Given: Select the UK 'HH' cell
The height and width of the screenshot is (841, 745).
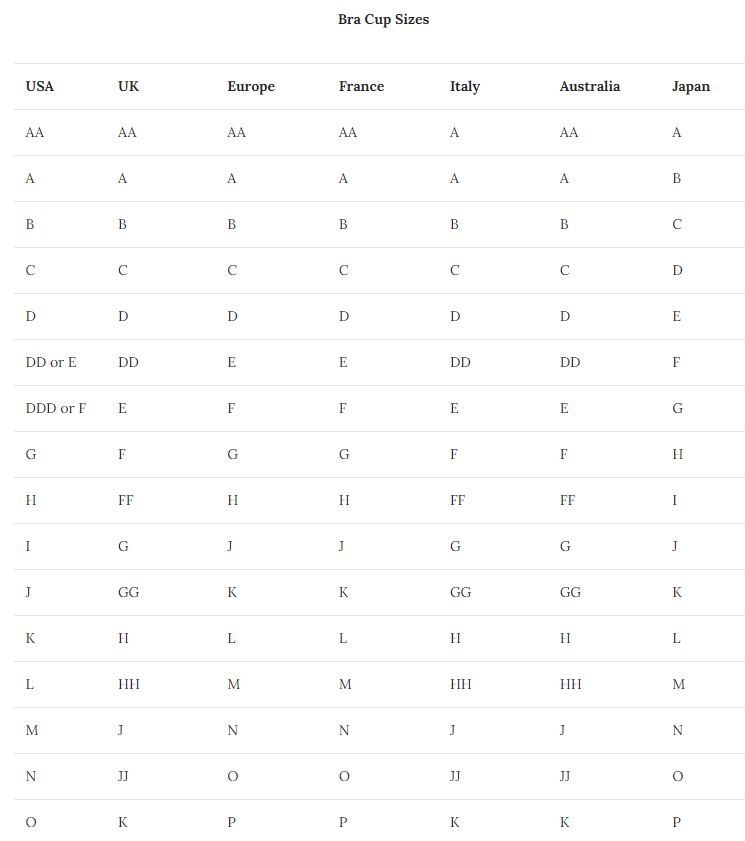Looking at the screenshot, I should pyautogui.click(x=129, y=684).
